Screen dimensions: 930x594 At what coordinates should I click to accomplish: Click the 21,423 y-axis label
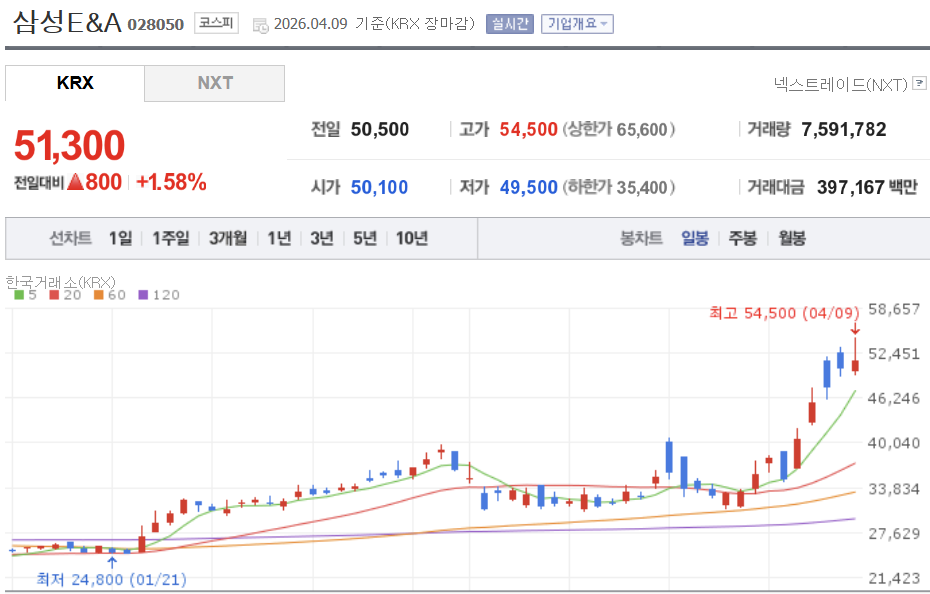tap(894, 578)
